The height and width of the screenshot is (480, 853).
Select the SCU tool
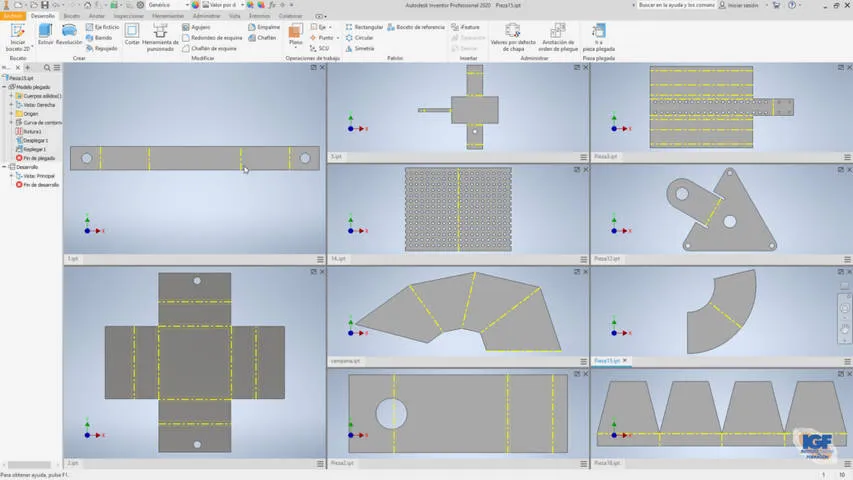[319, 48]
